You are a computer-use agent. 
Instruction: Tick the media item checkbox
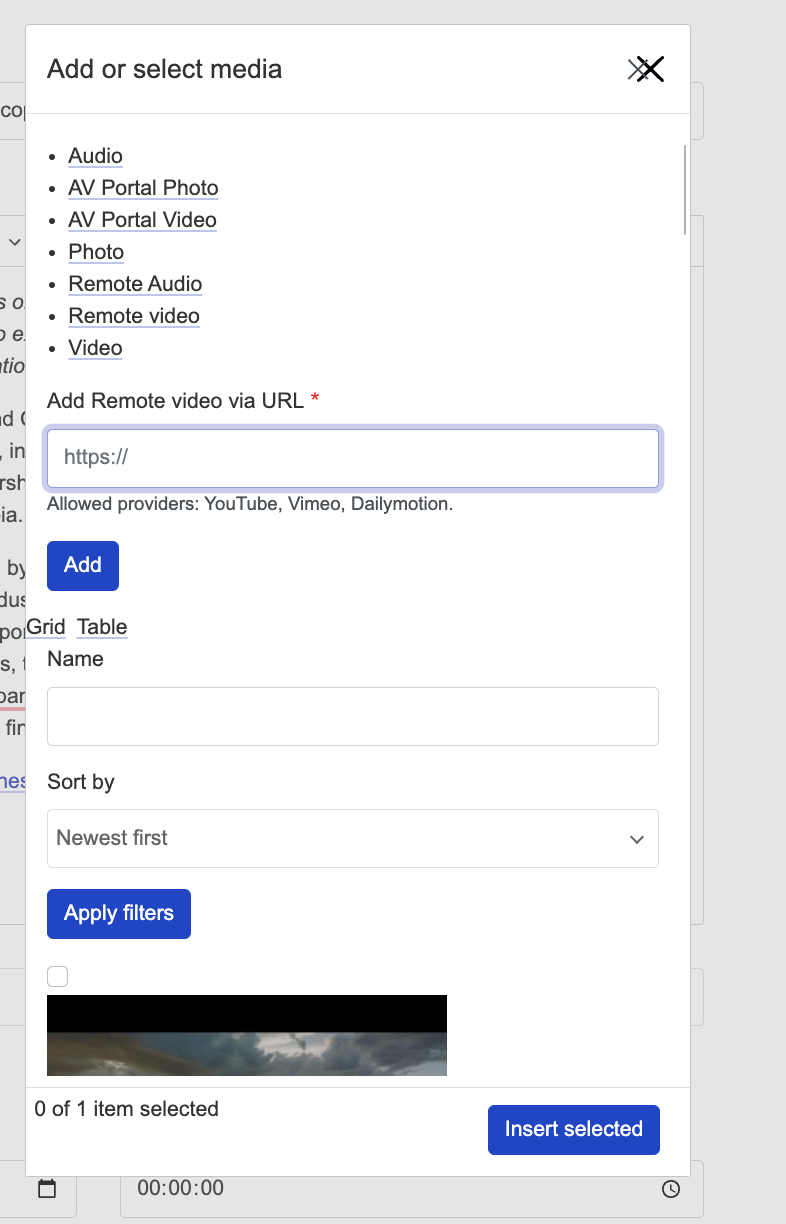[58, 976]
